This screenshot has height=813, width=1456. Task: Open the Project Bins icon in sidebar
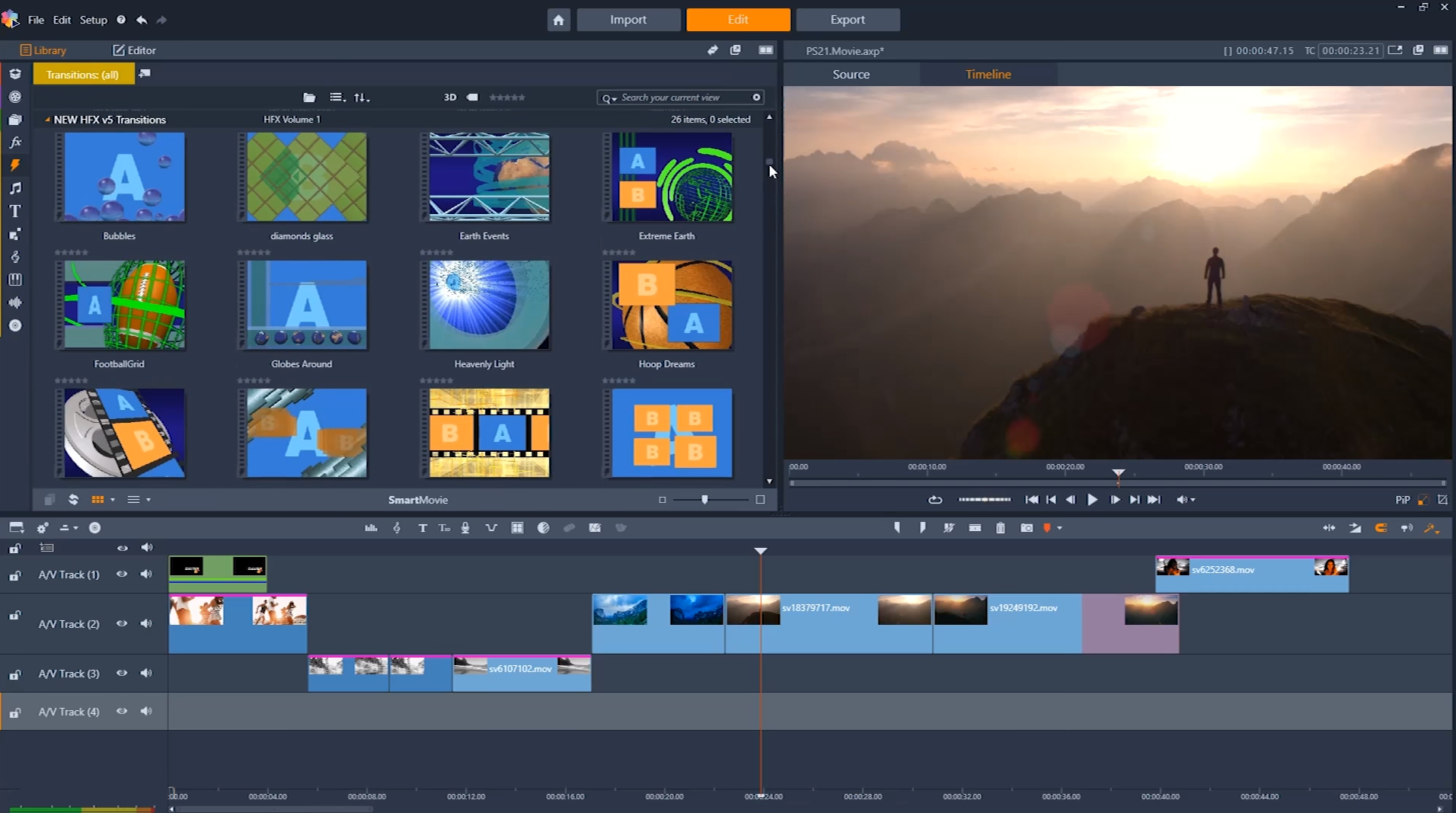[x=15, y=120]
